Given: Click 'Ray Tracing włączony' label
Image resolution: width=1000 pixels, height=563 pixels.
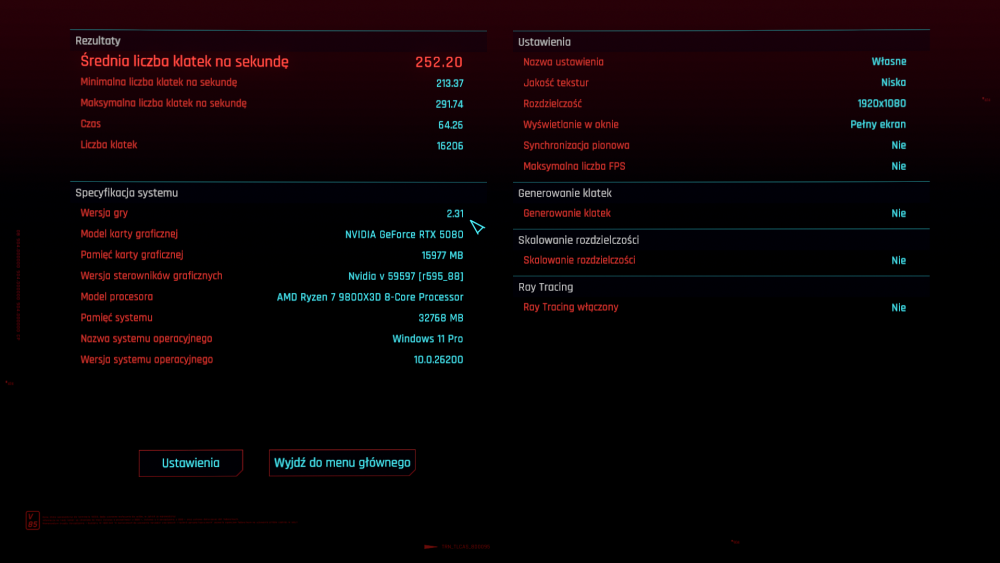Looking at the screenshot, I should [570, 307].
